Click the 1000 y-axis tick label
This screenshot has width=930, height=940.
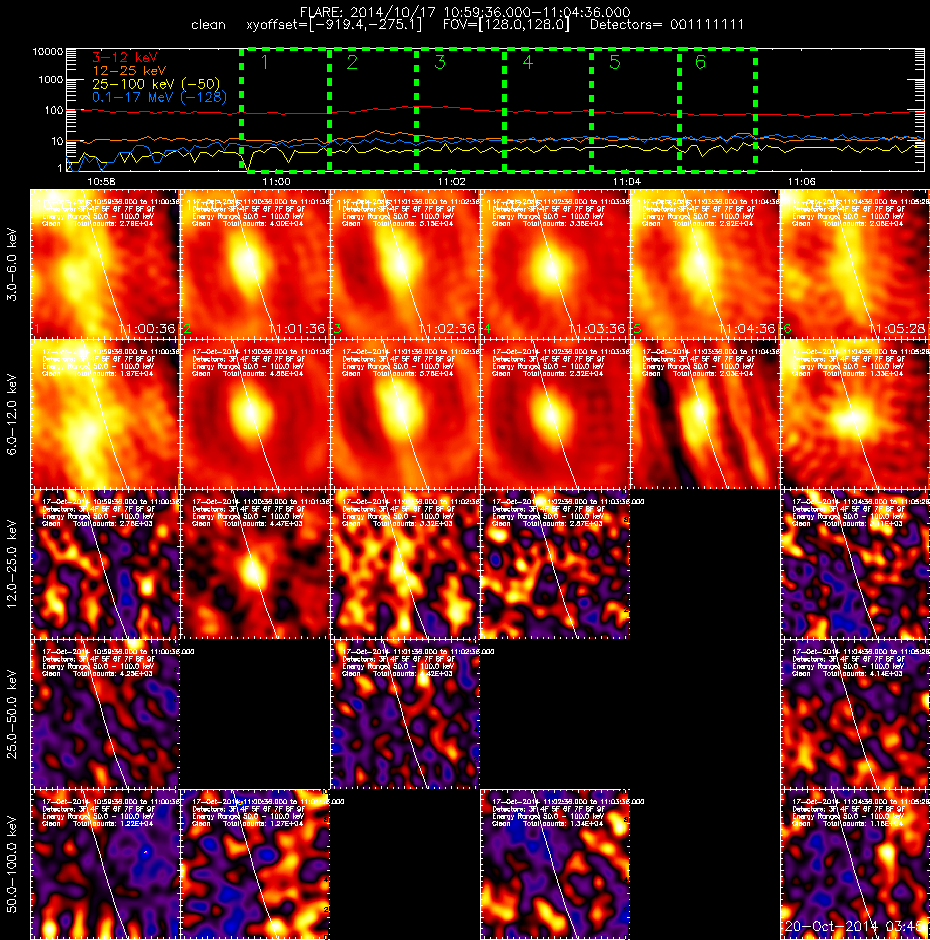pos(51,80)
